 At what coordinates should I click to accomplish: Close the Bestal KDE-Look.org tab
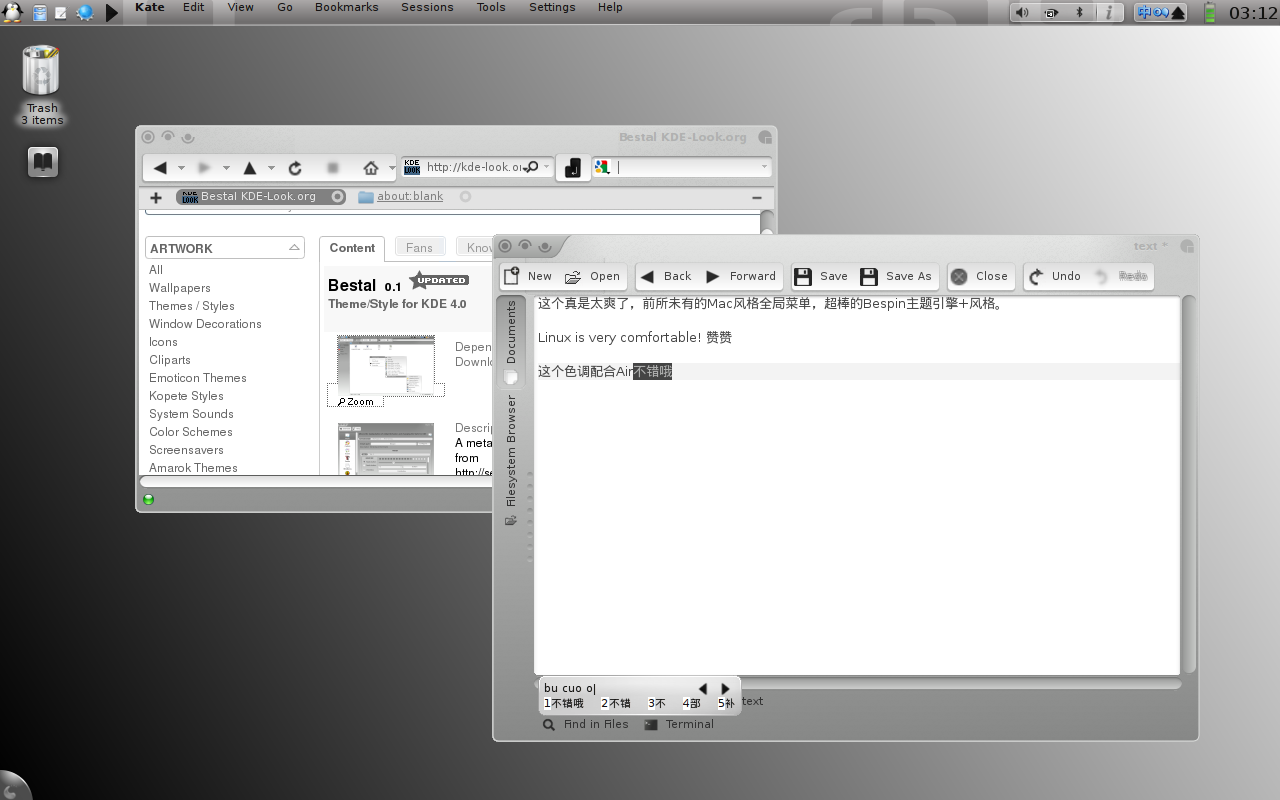click(x=338, y=197)
